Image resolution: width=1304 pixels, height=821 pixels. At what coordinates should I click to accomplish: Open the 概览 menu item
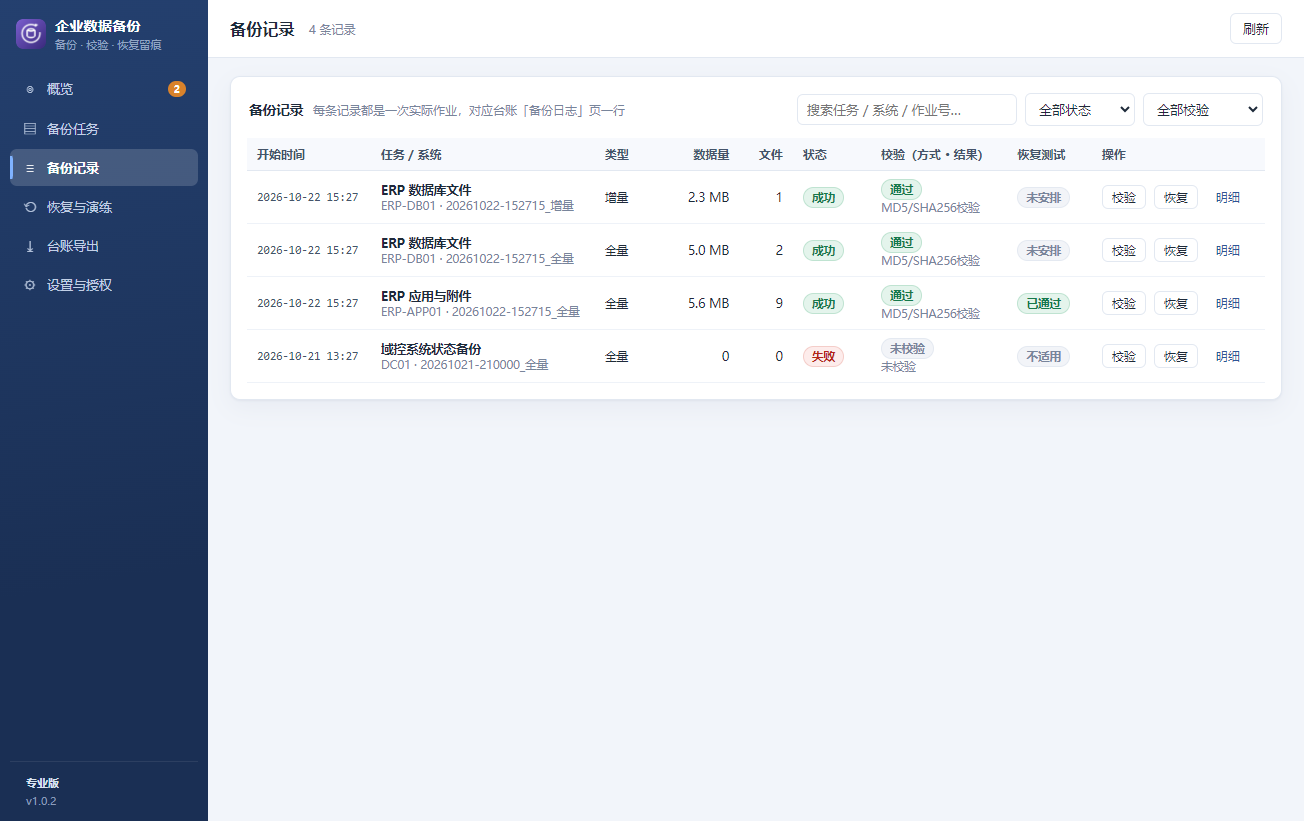(x=104, y=89)
